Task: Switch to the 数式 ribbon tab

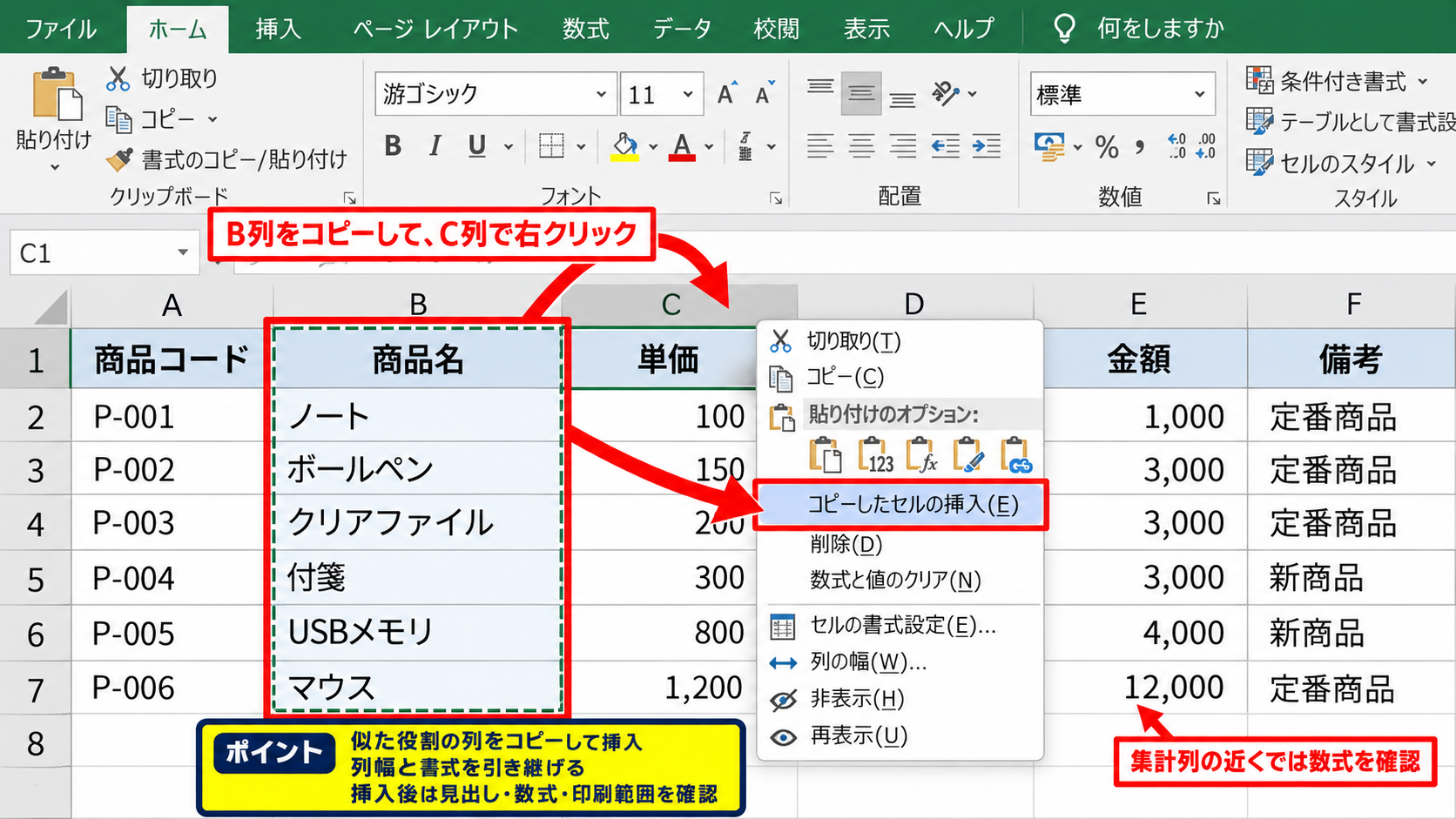Action: coord(585,29)
